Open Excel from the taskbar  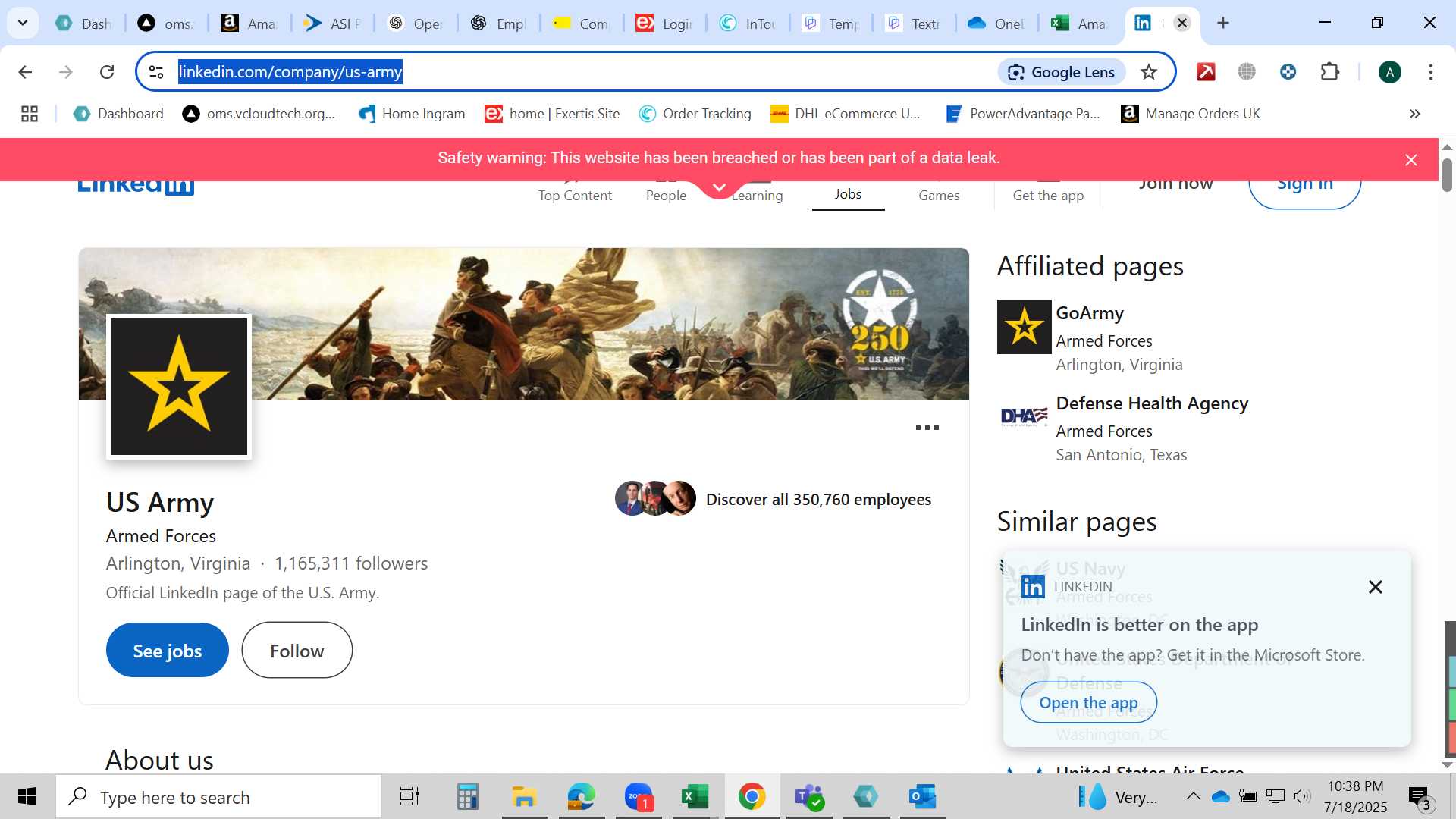tap(695, 797)
